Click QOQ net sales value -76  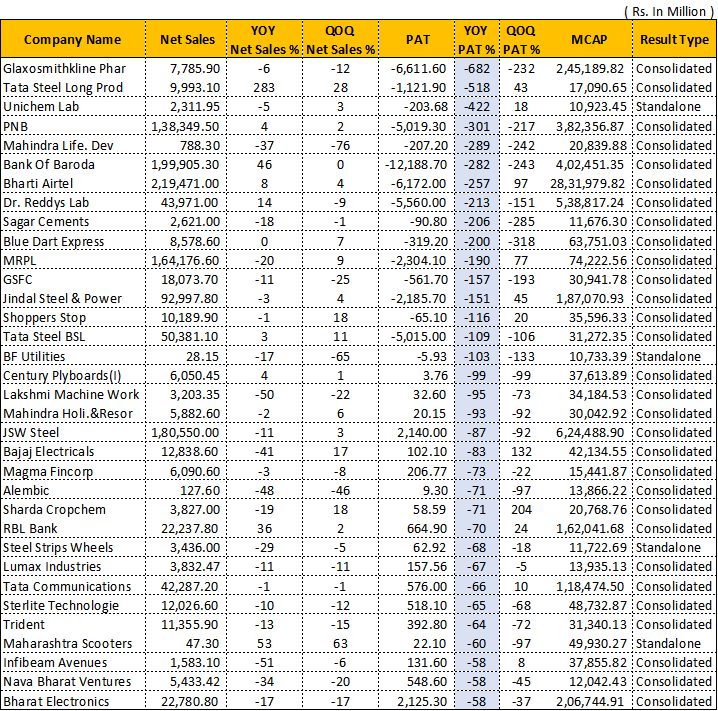click(x=340, y=146)
